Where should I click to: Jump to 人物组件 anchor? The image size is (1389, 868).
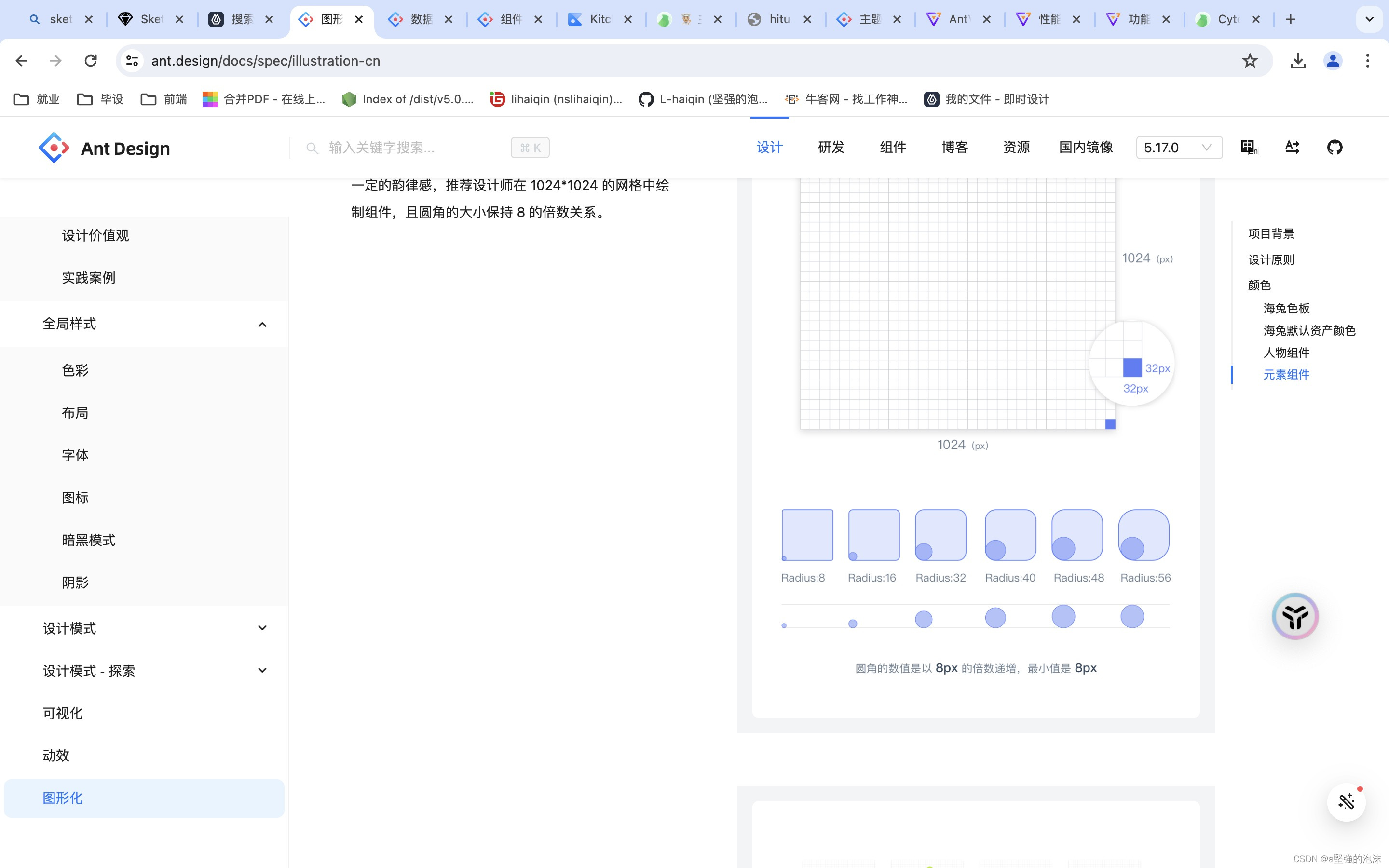coord(1286,353)
